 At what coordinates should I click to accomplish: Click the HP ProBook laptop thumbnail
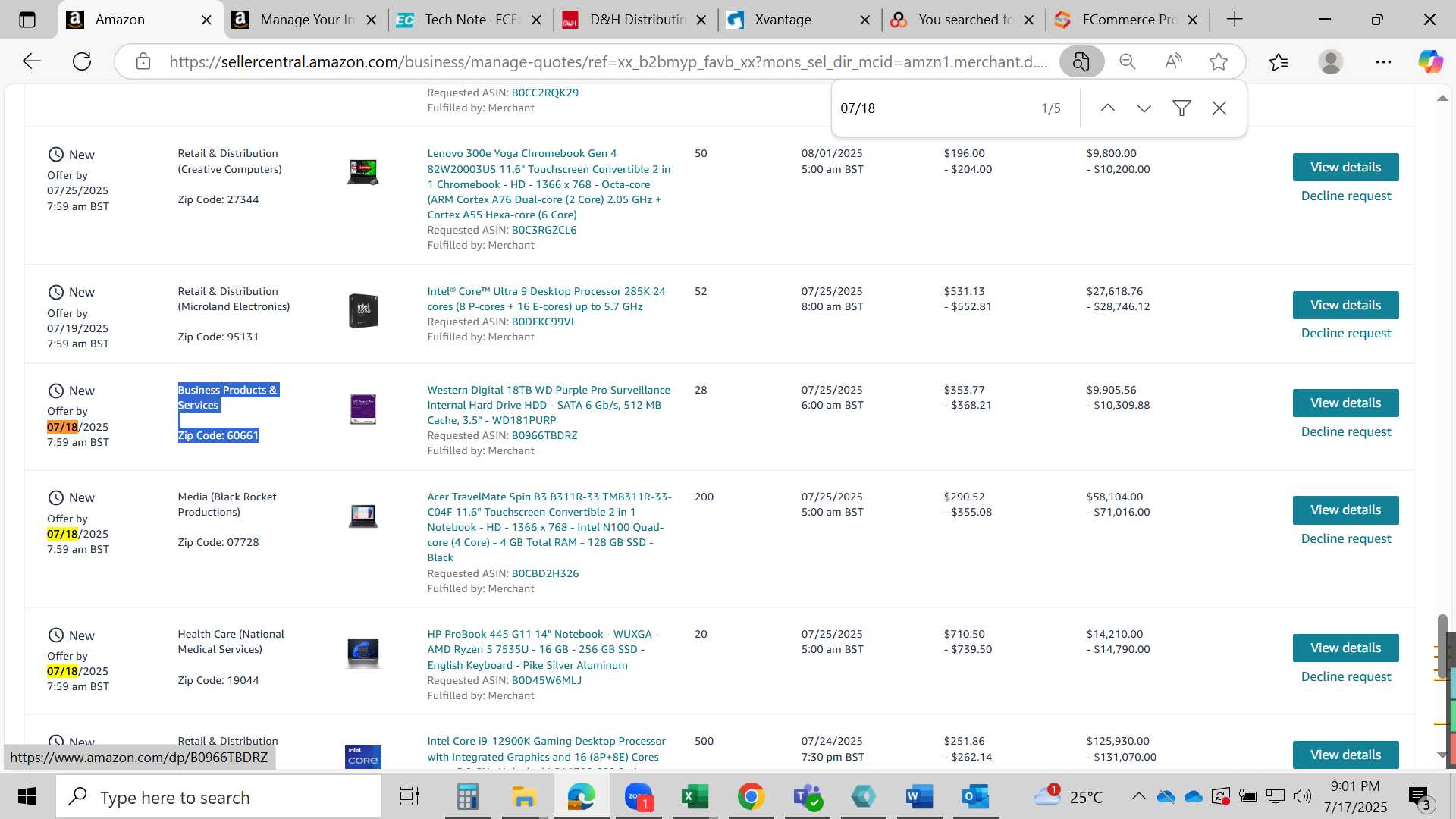tap(363, 653)
